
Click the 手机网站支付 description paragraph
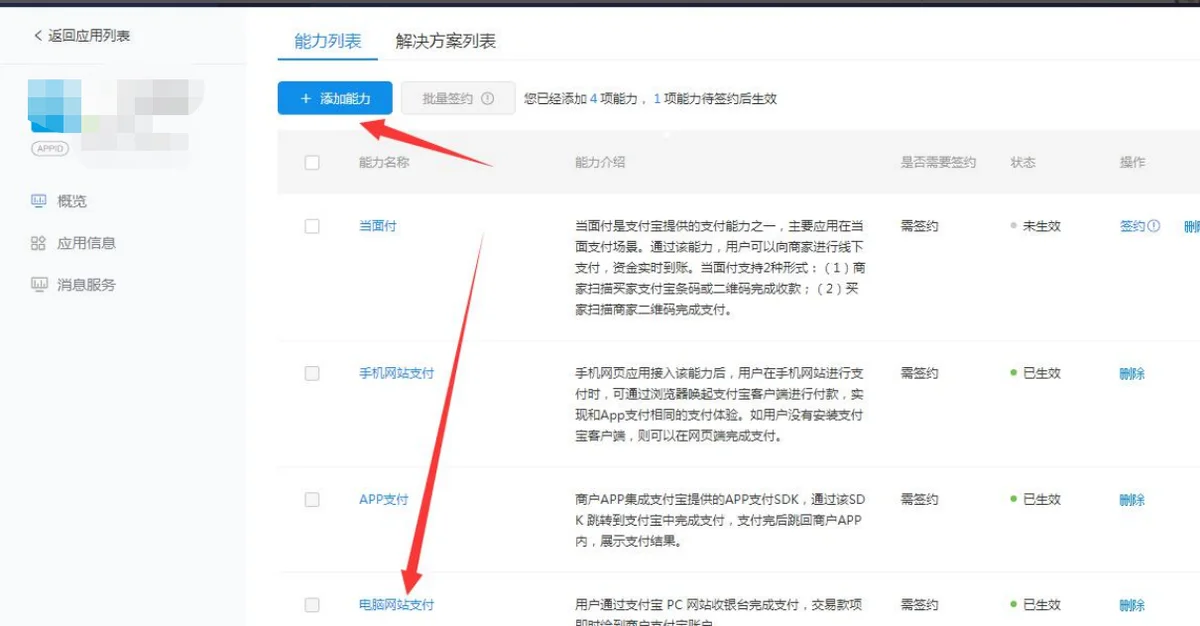pos(720,404)
